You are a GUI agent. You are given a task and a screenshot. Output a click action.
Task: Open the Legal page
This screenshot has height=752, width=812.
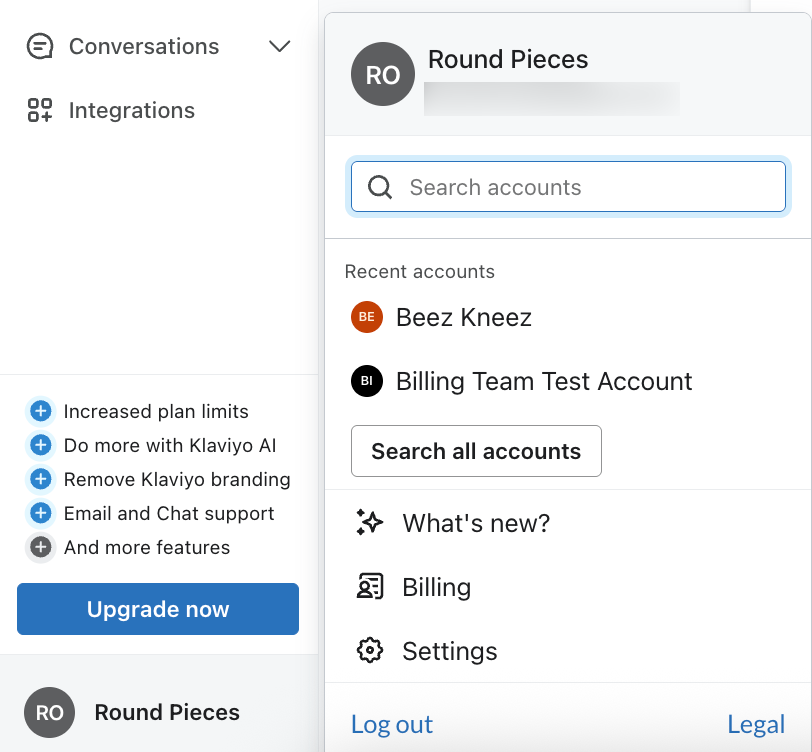point(756,724)
